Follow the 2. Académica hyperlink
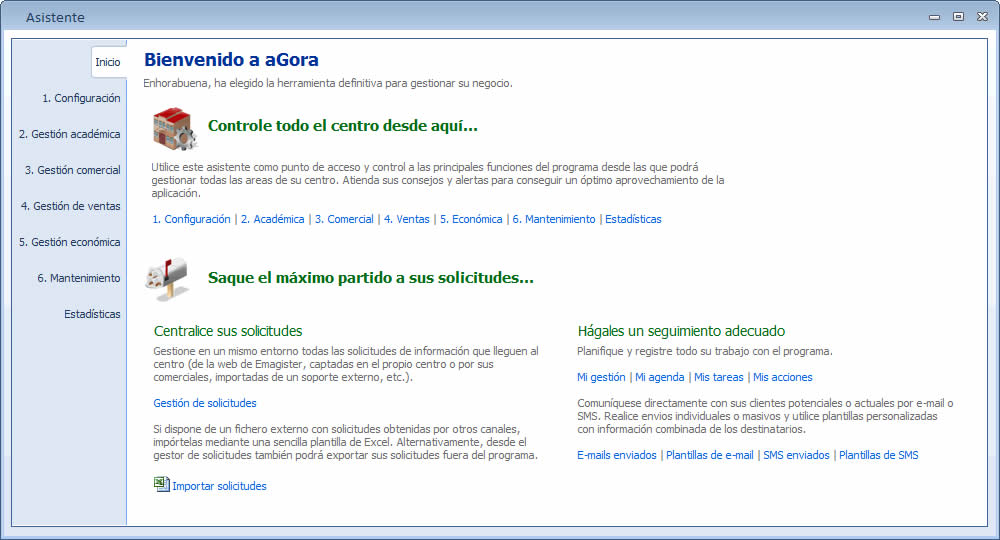 [272, 219]
